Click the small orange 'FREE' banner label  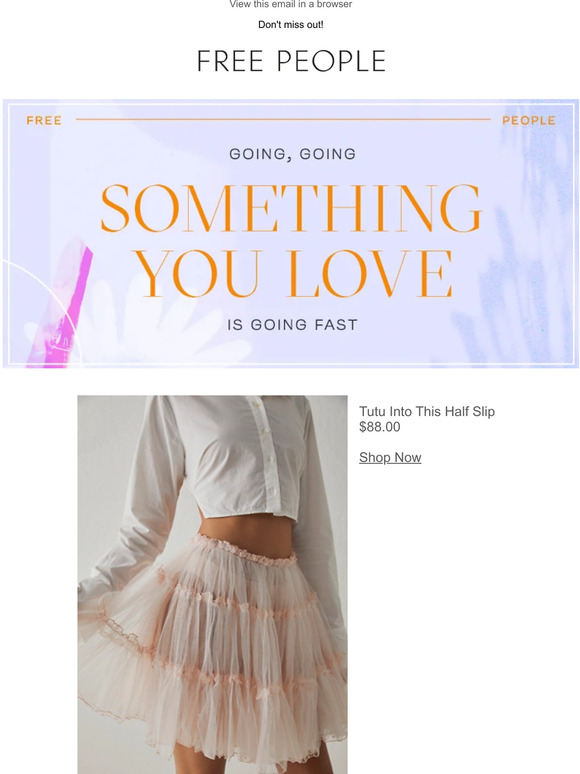(x=44, y=120)
